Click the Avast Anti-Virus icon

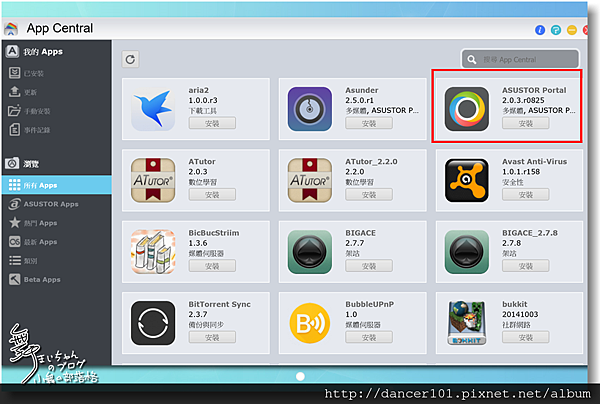click(x=467, y=180)
